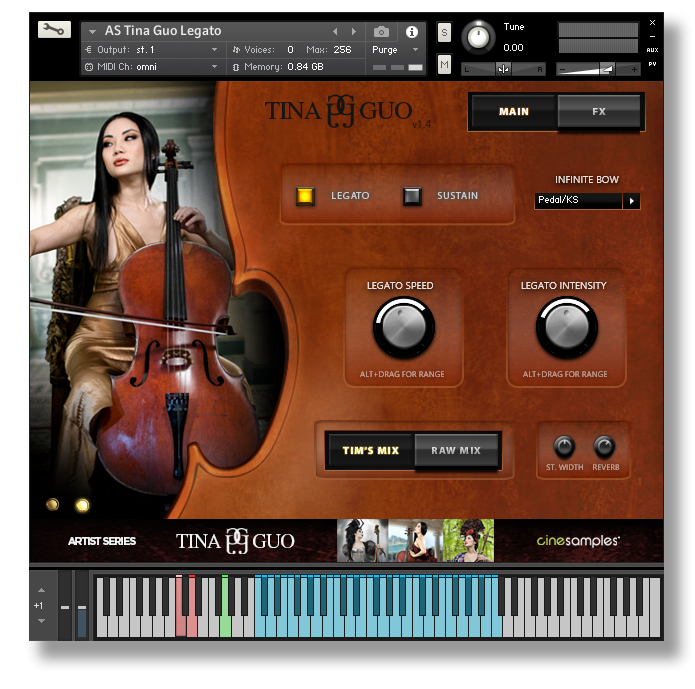
Task: Toggle the AUX sends view
Action: [652, 50]
